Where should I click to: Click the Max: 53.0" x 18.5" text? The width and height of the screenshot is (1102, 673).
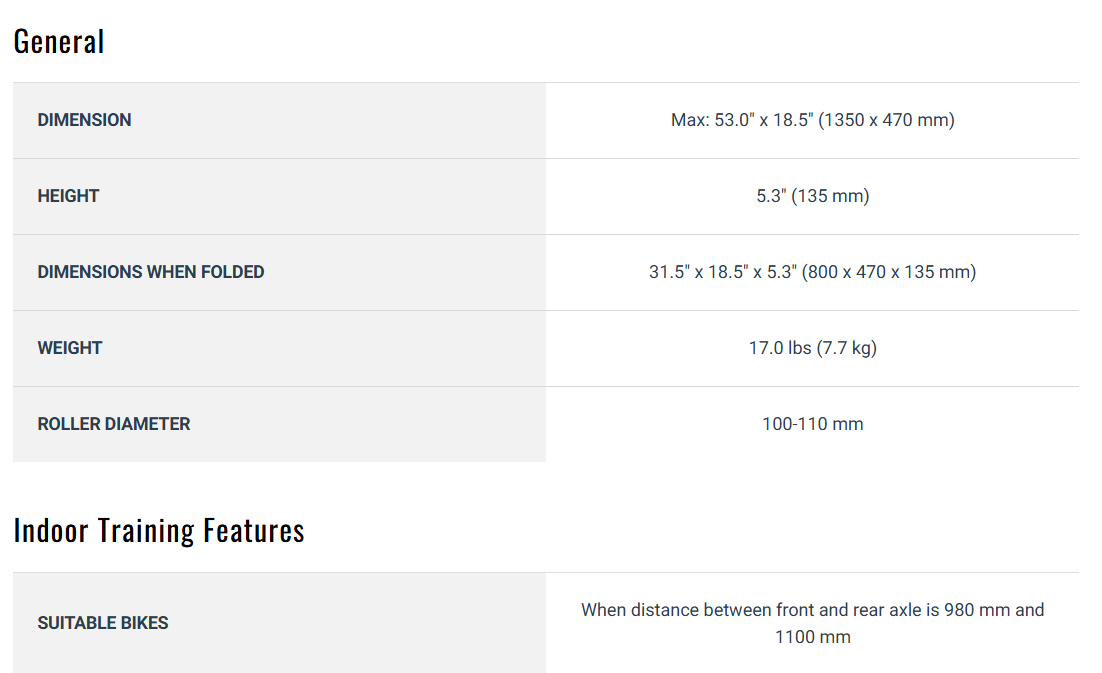point(742,120)
